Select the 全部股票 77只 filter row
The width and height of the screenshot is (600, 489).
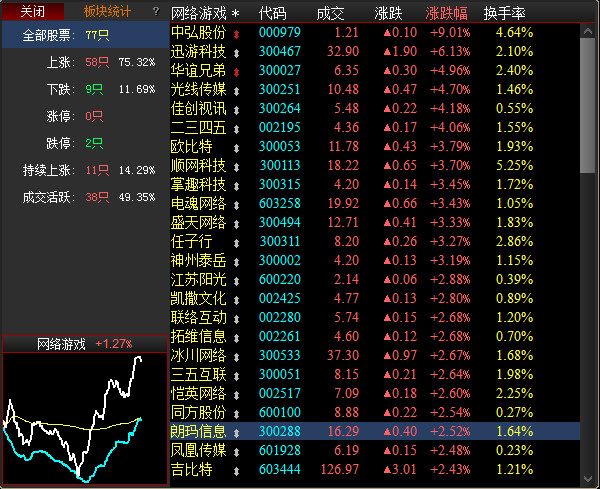click(82, 35)
